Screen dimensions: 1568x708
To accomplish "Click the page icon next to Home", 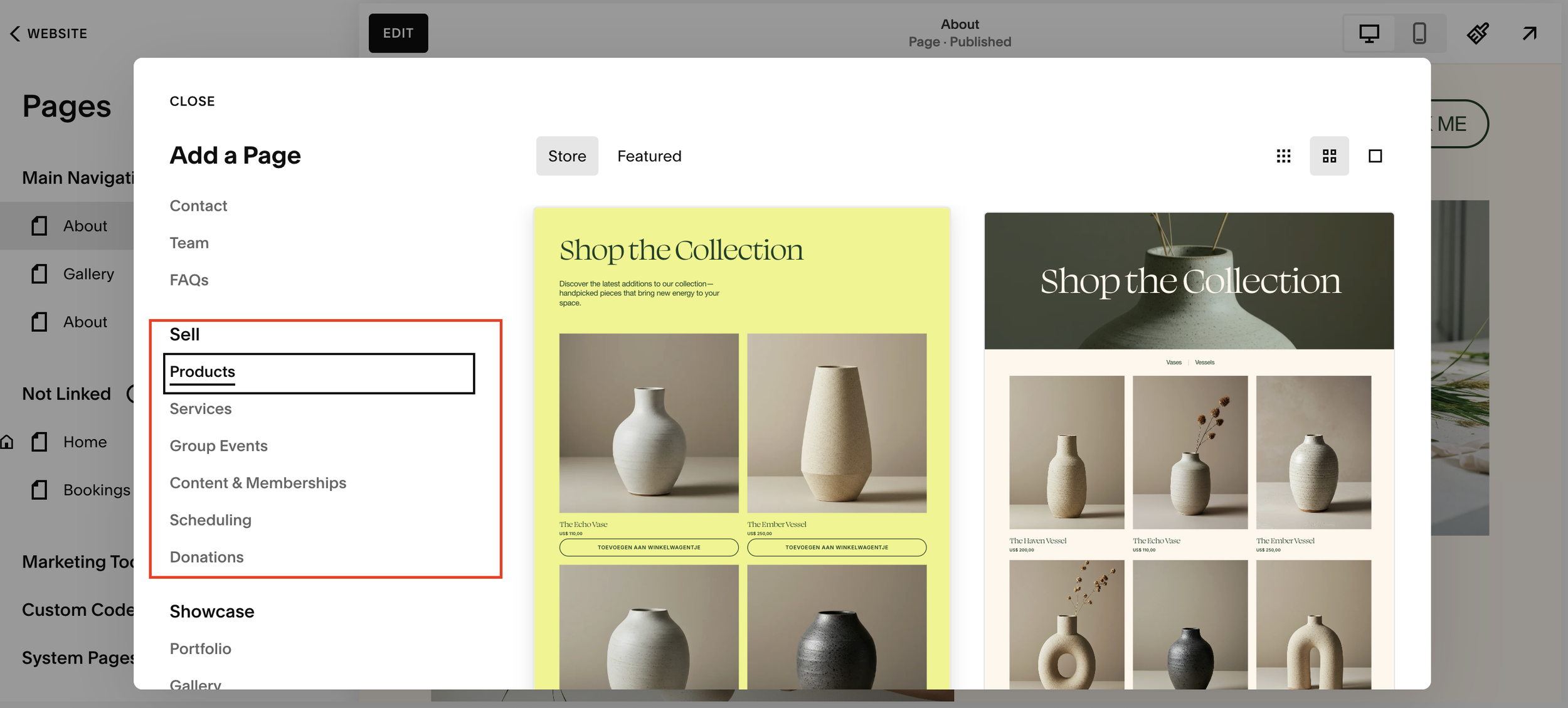I will tap(39, 441).
